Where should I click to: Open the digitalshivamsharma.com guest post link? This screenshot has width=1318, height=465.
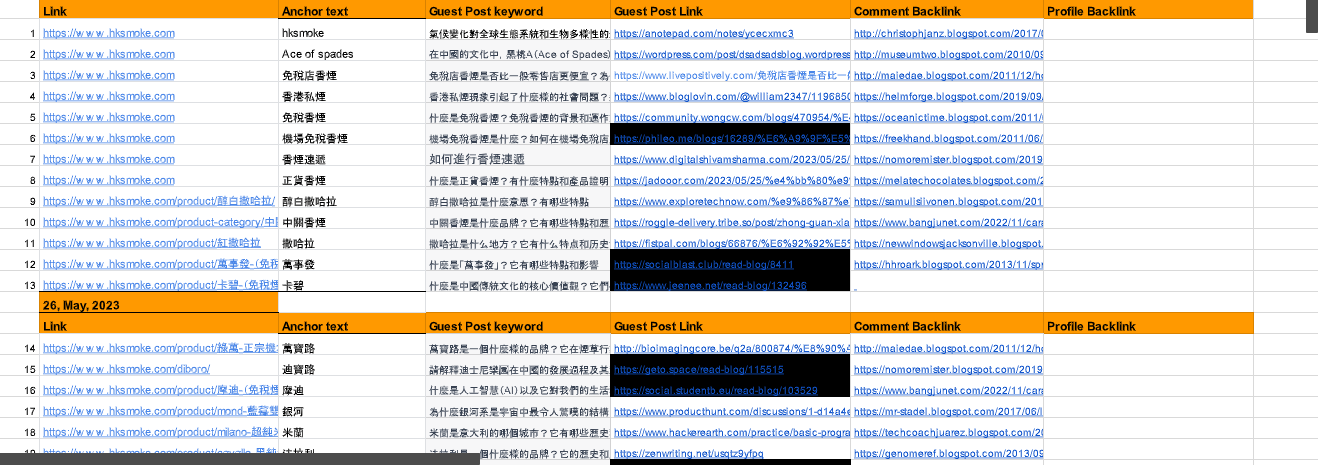pos(731,159)
